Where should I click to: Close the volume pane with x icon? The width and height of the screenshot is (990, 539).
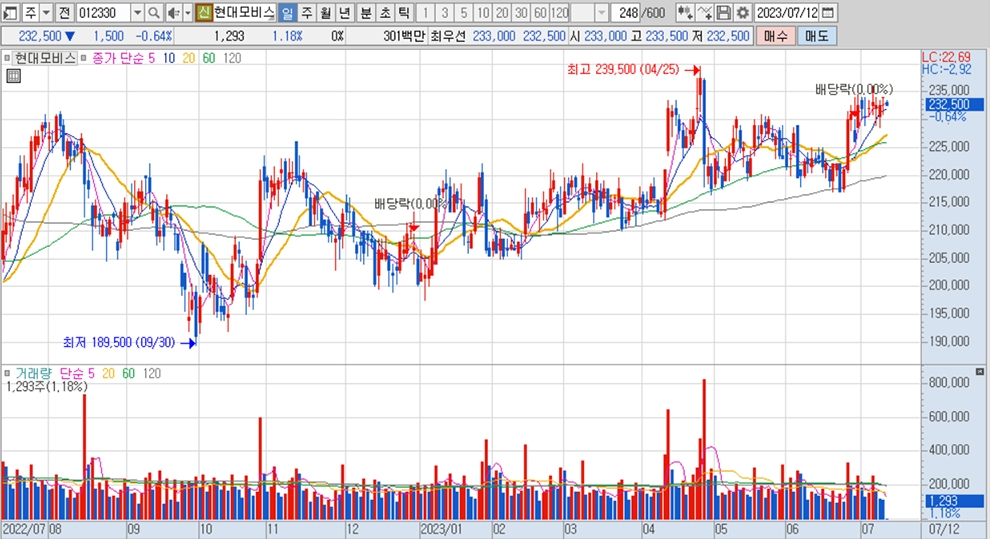(x=979, y=371)
